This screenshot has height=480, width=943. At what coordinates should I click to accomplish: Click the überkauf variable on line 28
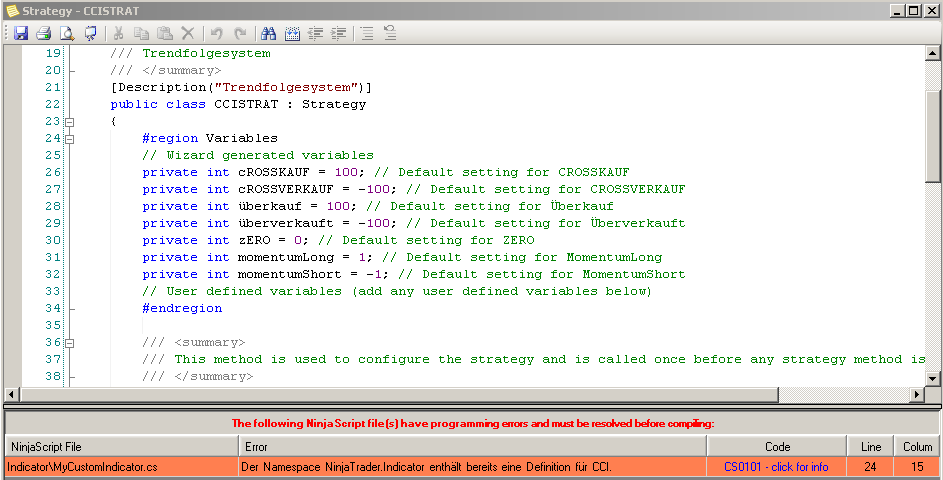270,206
